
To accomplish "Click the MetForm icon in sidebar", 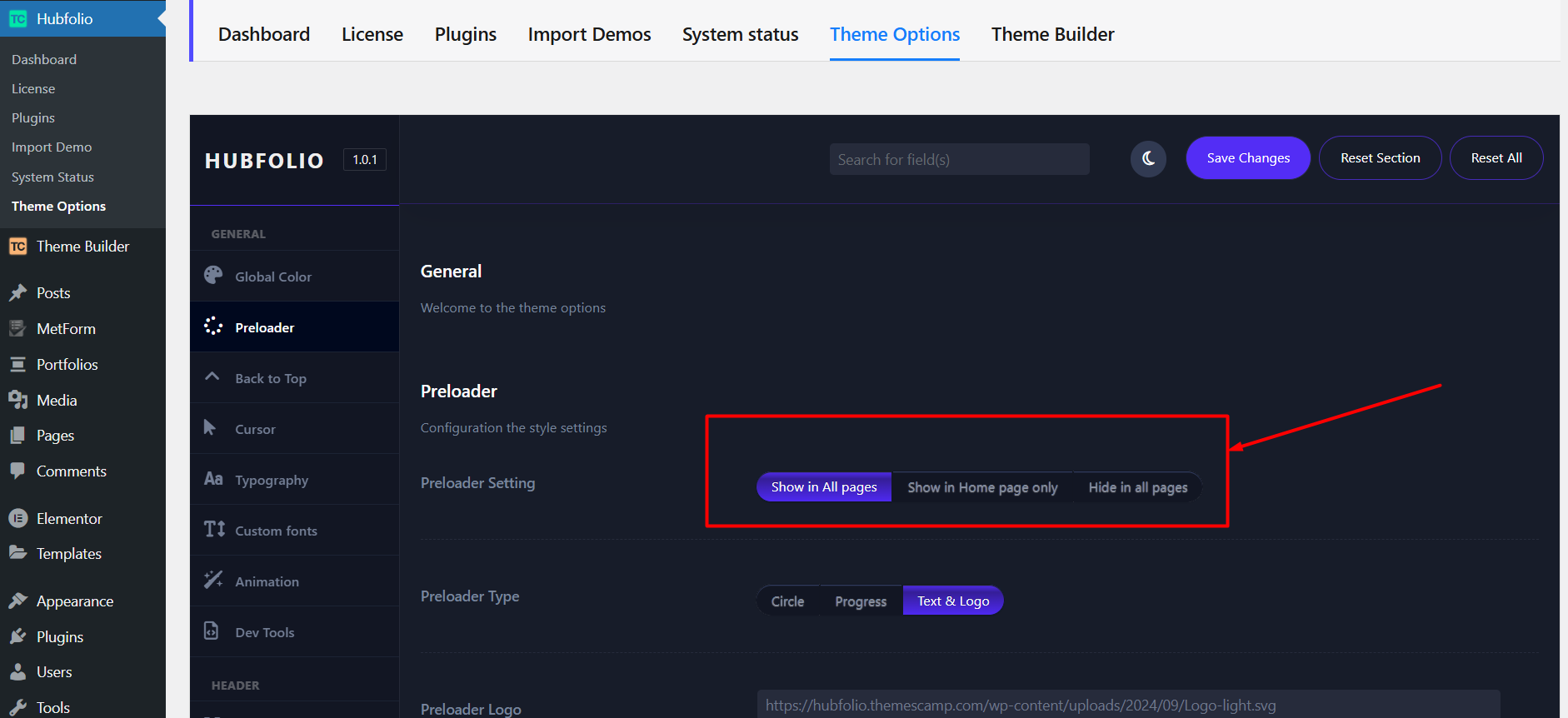I will (18, 329).
